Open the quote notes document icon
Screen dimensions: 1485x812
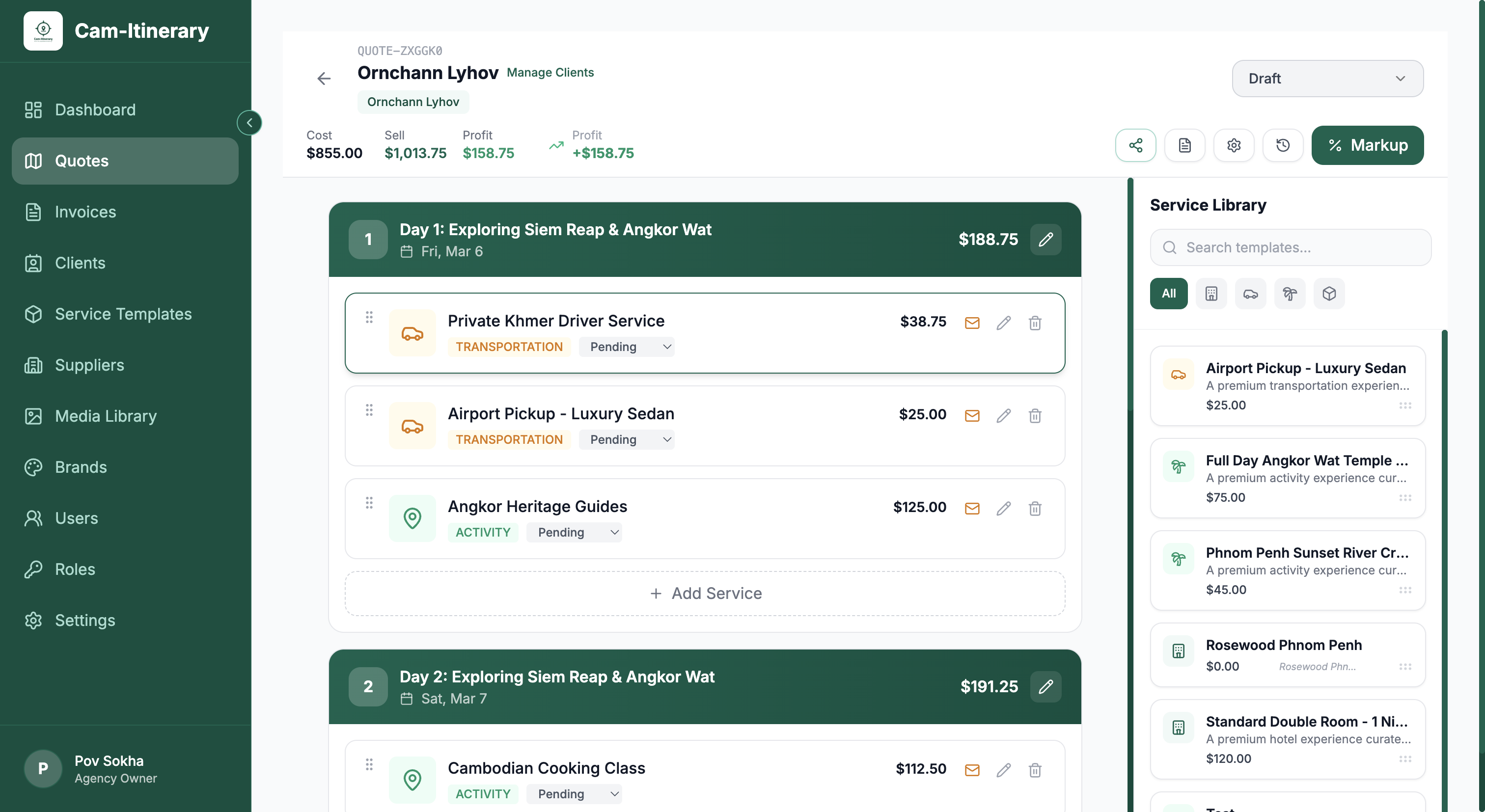click(1184, 145)
